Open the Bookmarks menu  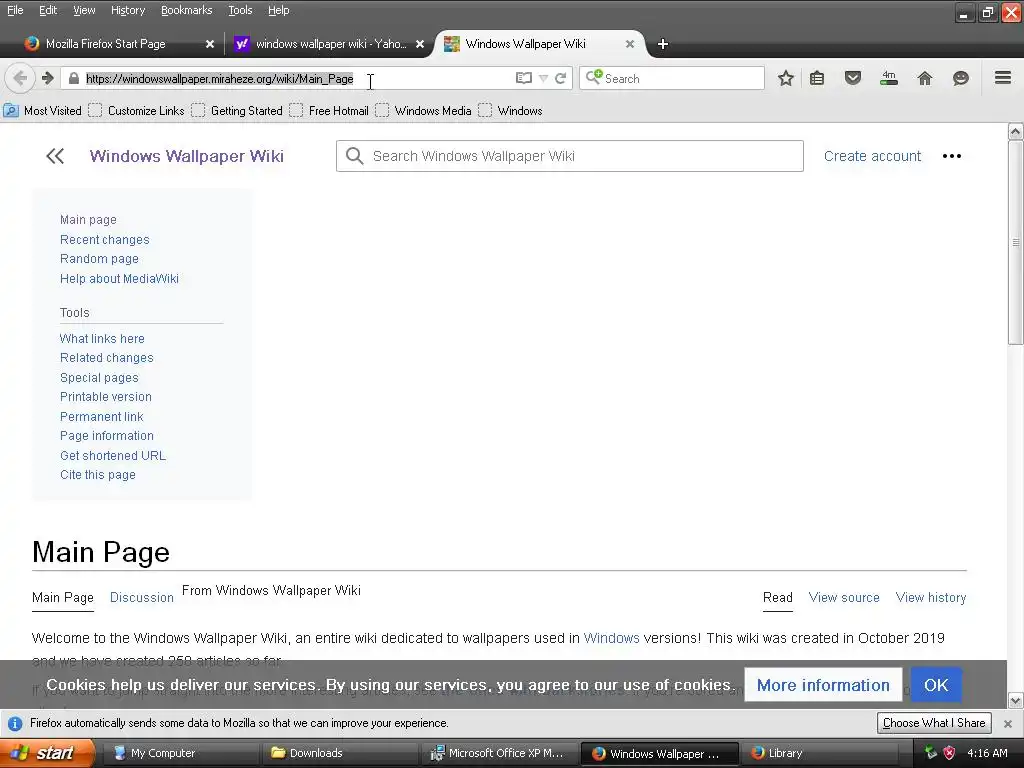(186, 10)
